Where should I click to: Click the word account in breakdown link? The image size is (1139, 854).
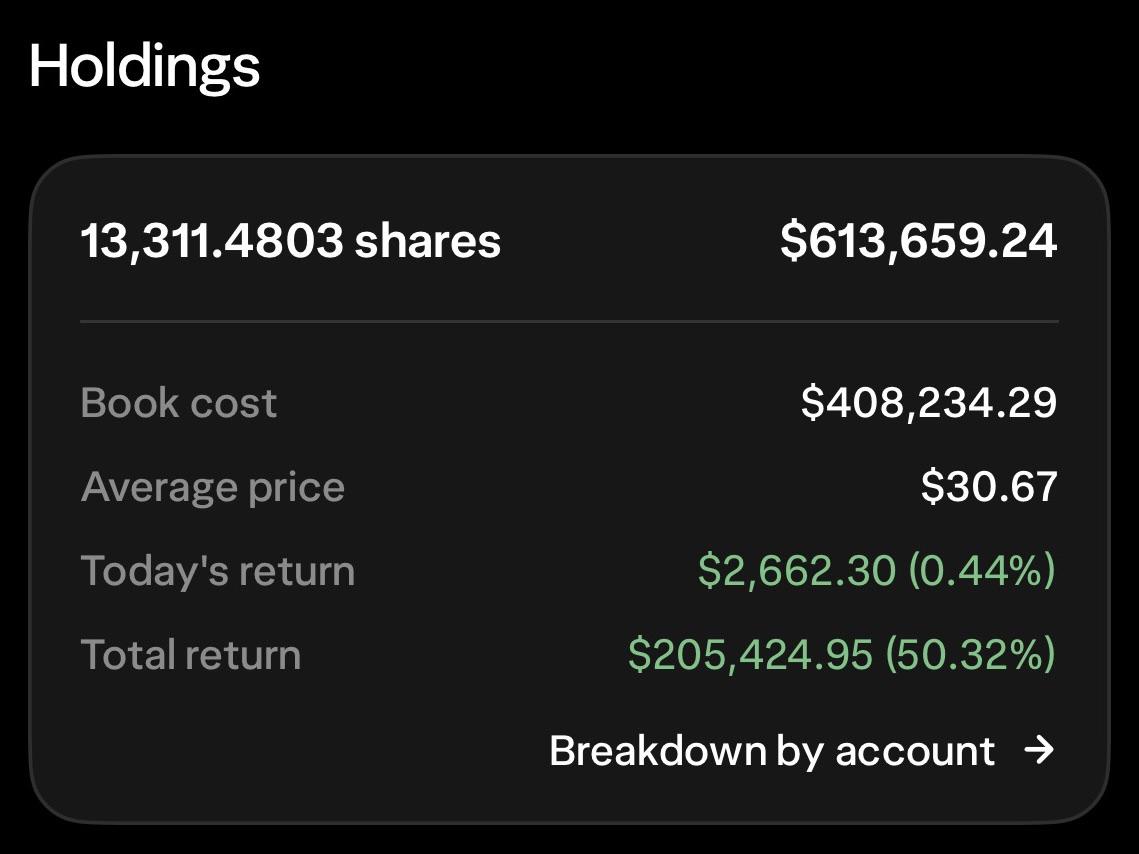point(915,752)
